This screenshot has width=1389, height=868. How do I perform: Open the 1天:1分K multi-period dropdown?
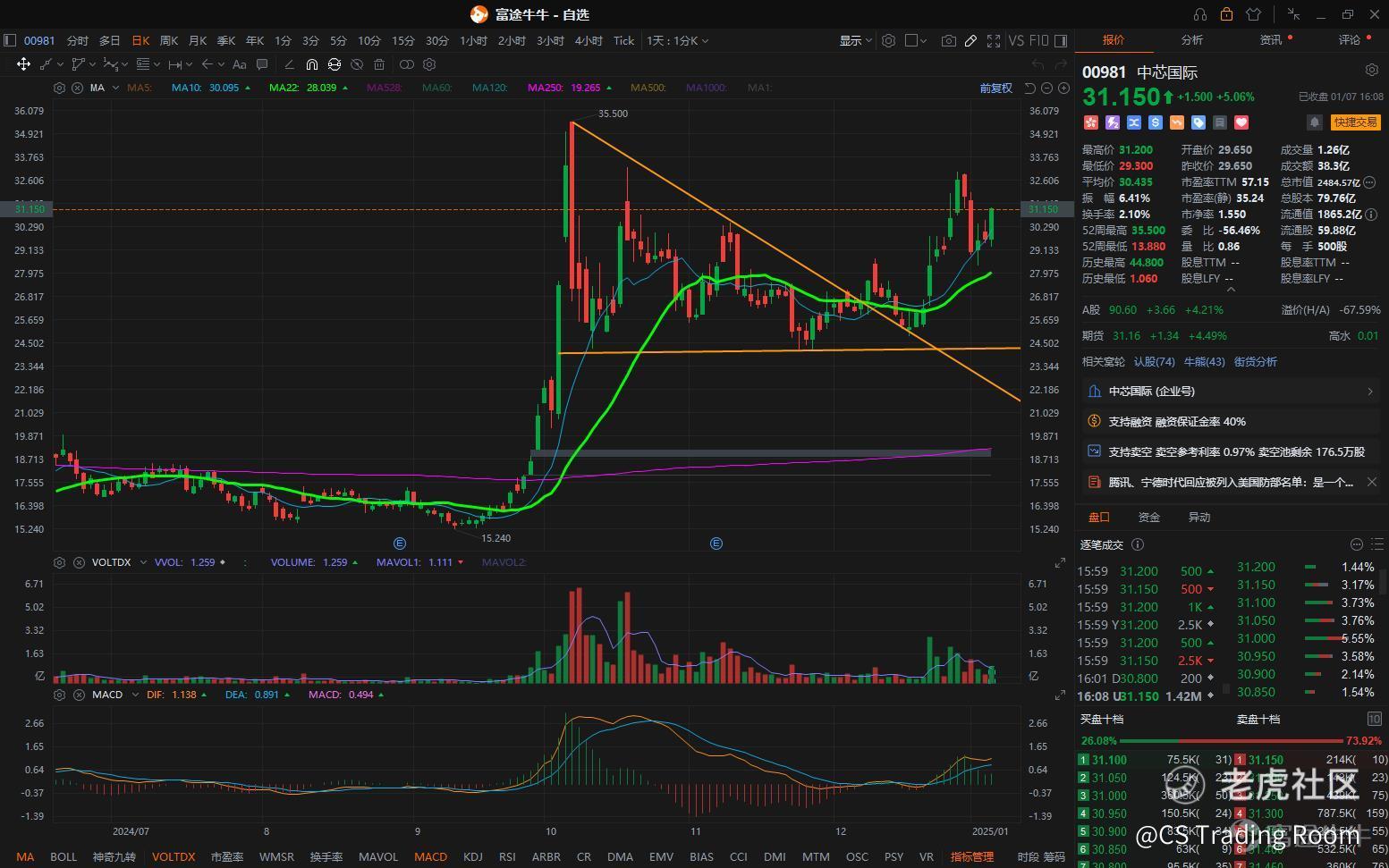pos(678,40)
